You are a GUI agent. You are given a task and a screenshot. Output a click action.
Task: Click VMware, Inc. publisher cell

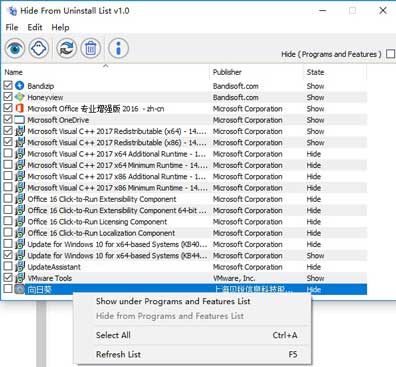(x=234, y=278)
